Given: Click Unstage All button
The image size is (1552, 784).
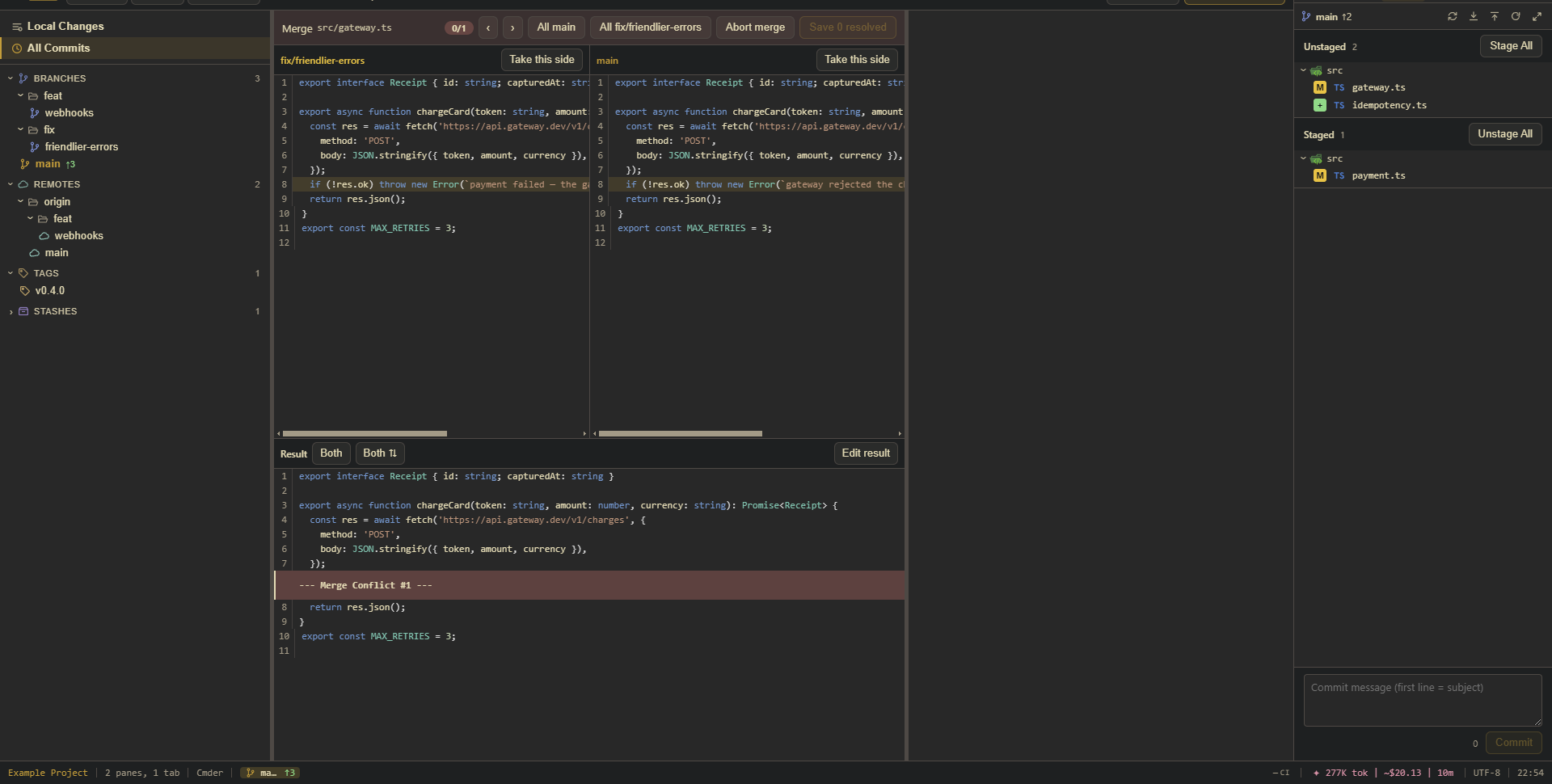Looking at the screenshot, I should [x=1505, y=134].
